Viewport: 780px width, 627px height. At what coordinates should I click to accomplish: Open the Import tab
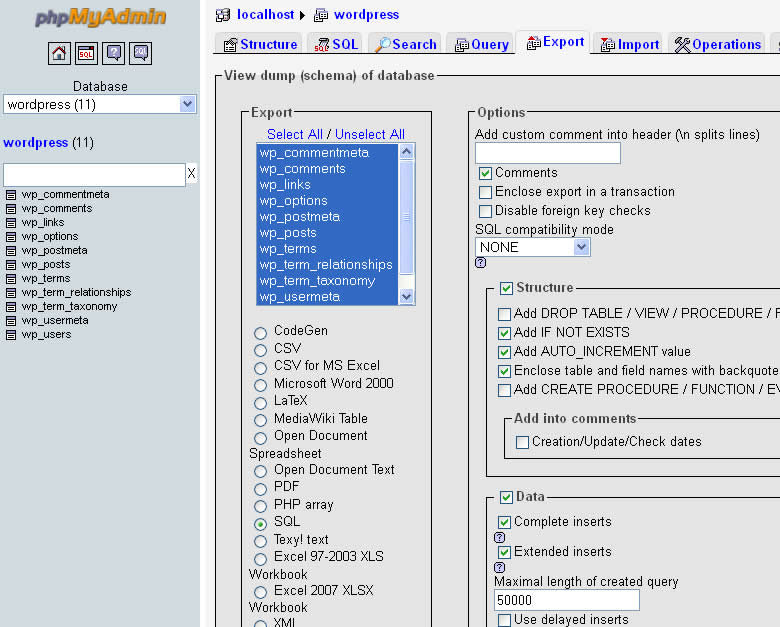(x=629, y=44)
